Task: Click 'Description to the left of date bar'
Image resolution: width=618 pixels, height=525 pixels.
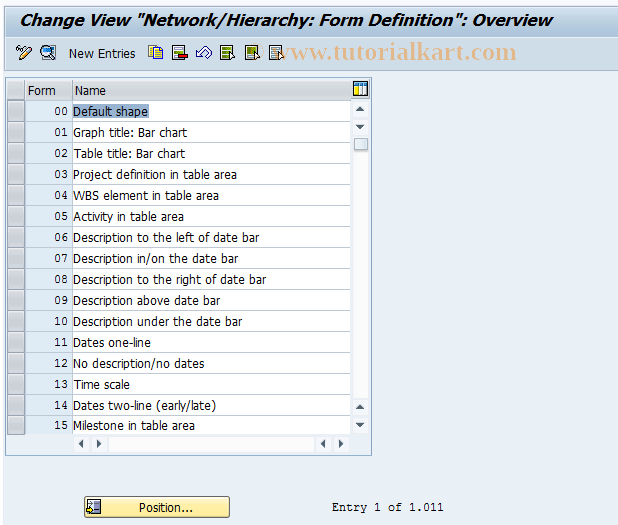Action: point(211,237)
